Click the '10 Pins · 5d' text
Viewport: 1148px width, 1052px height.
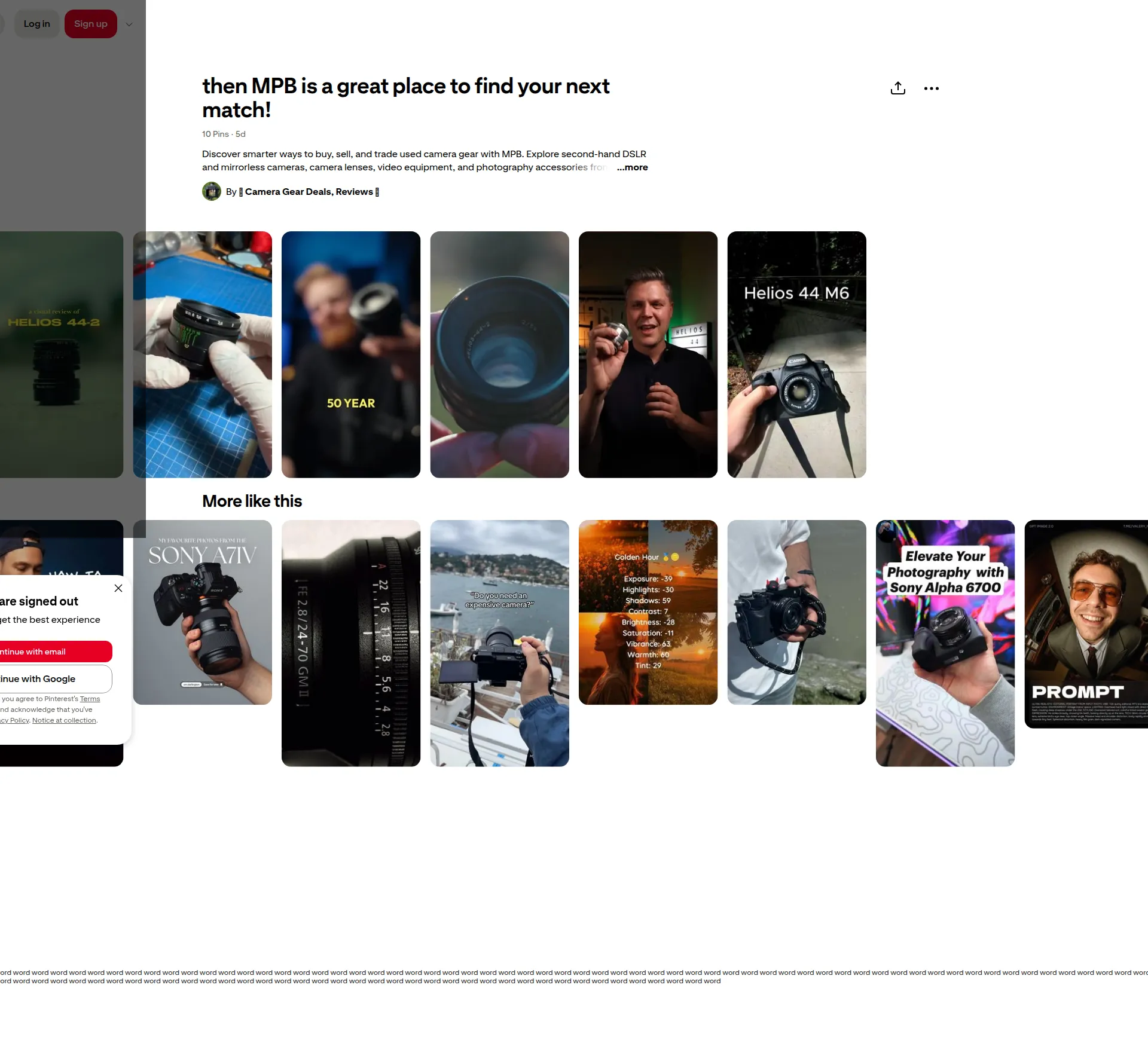224,134
